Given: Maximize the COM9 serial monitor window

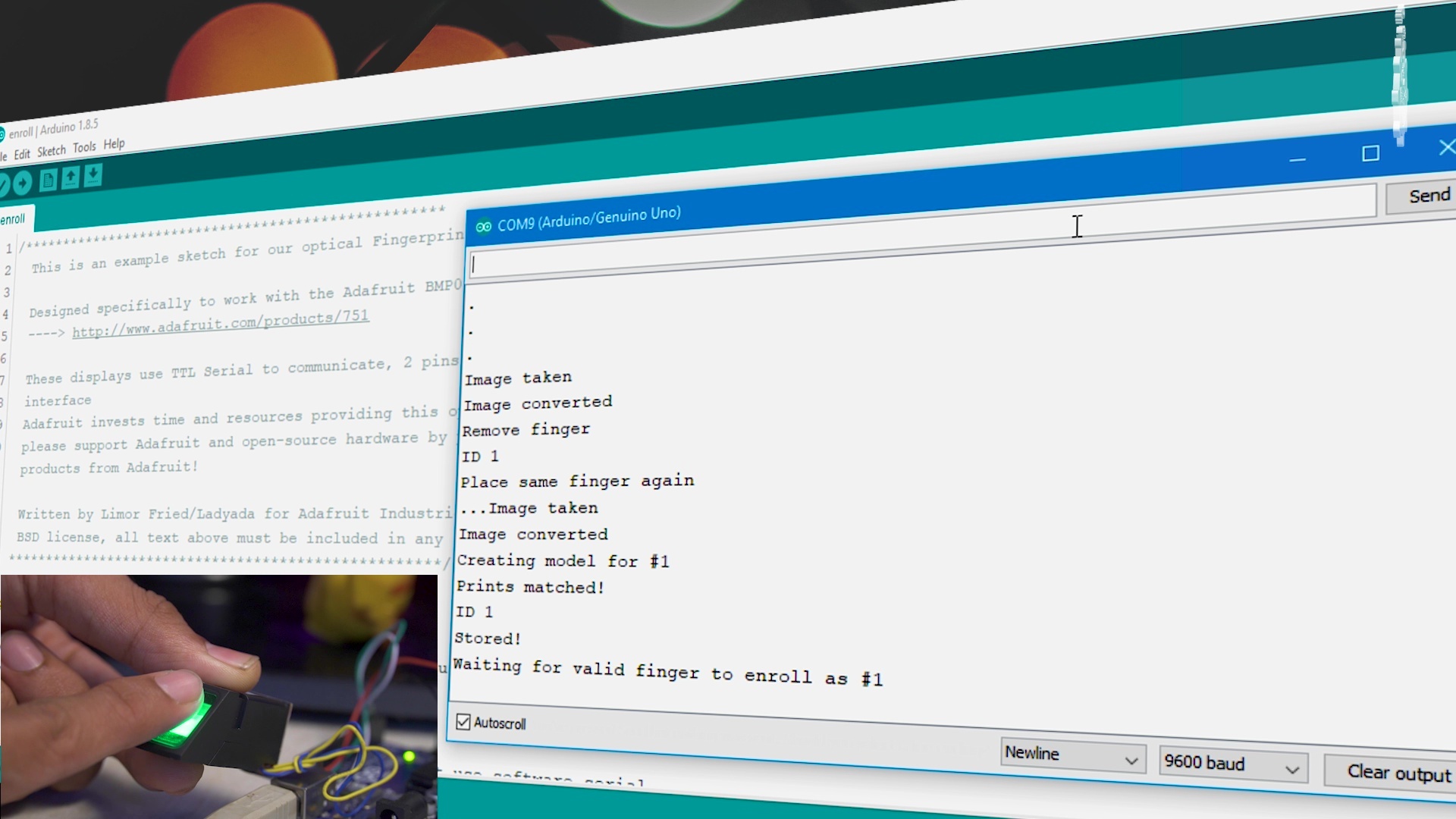Looking at the screenshot, I should 1370,154.
